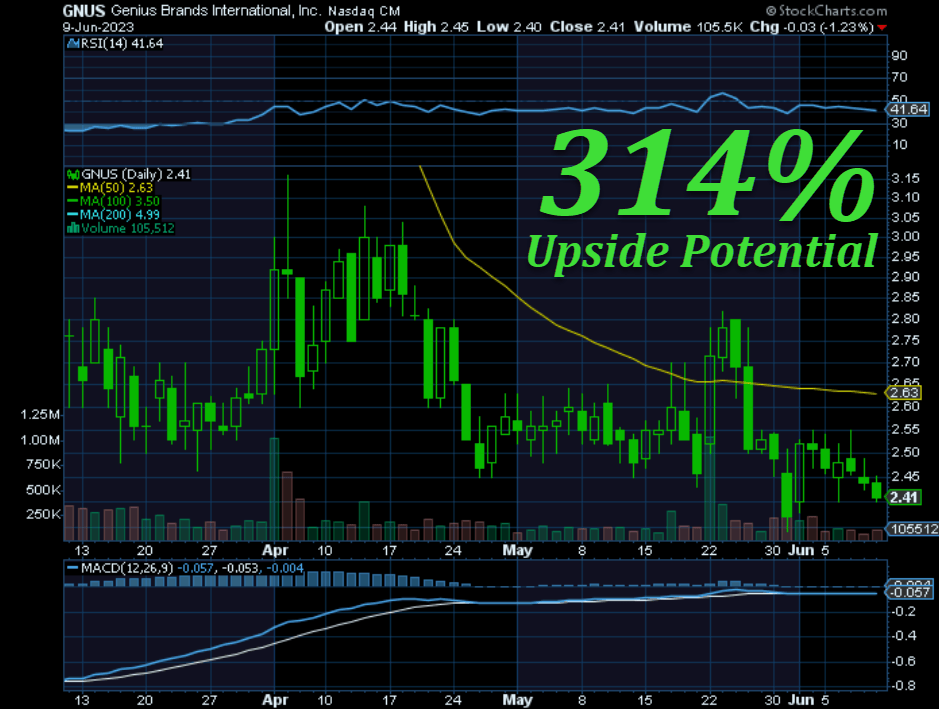
Task: Click the -0.4 label on the MACD axis
Action: (903, 635)
